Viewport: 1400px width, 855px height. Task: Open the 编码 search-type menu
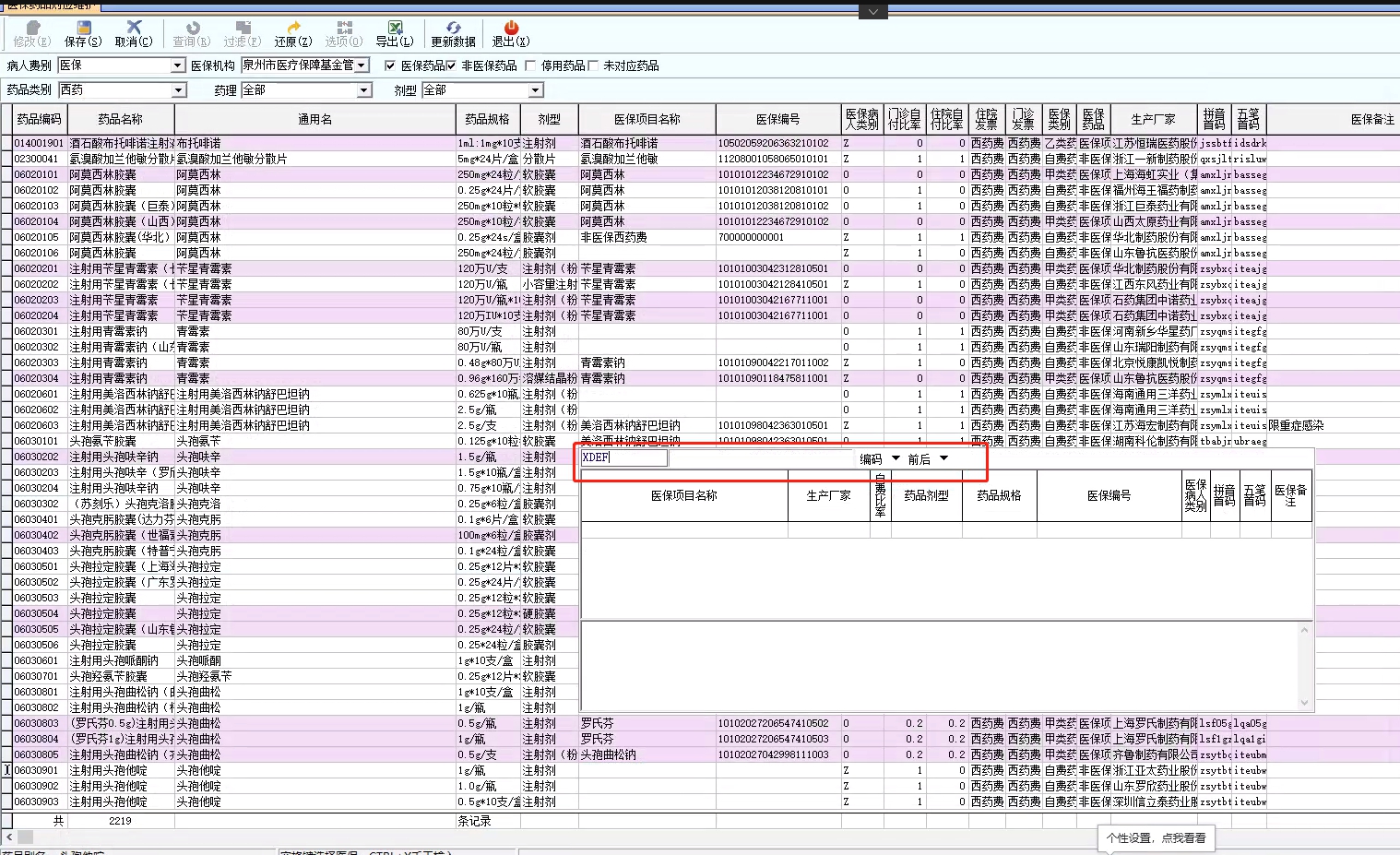click(x=896, y=458)
